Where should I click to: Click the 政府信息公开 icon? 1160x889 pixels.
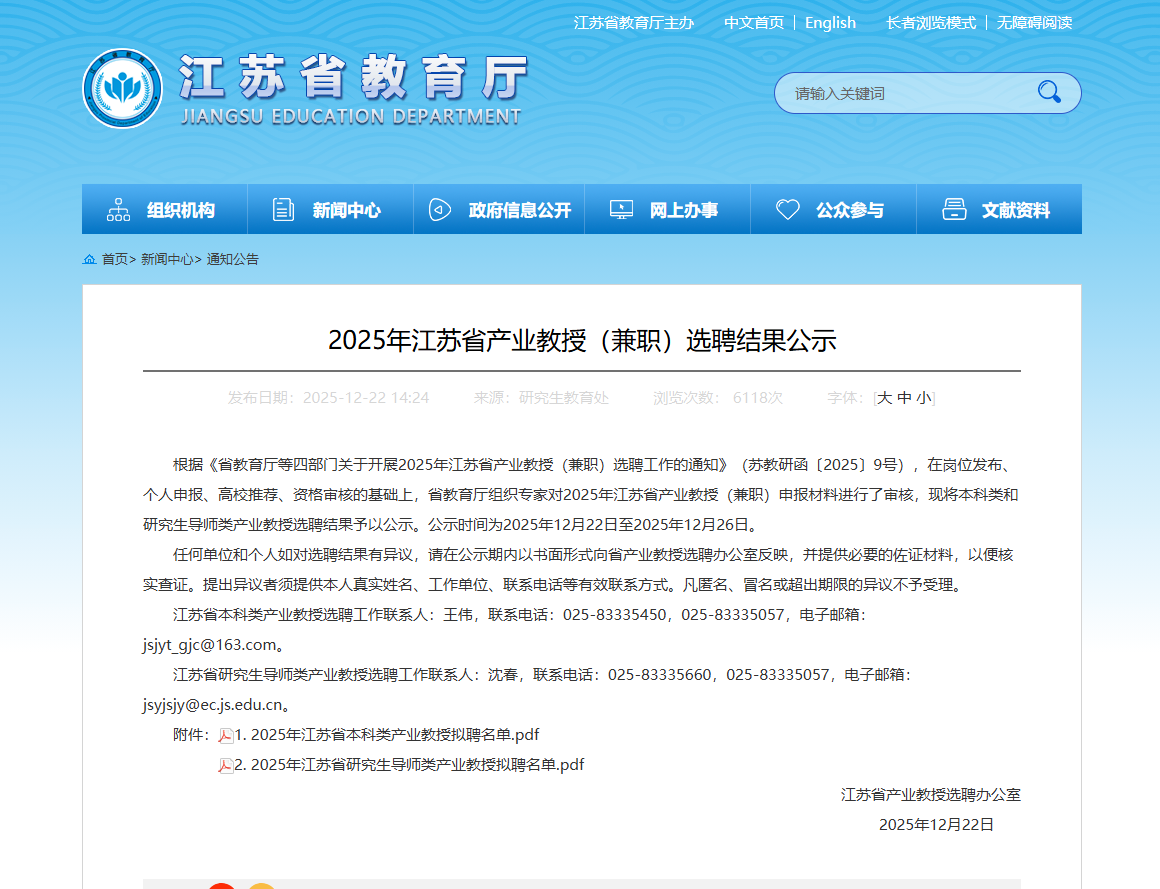point(440,210)
